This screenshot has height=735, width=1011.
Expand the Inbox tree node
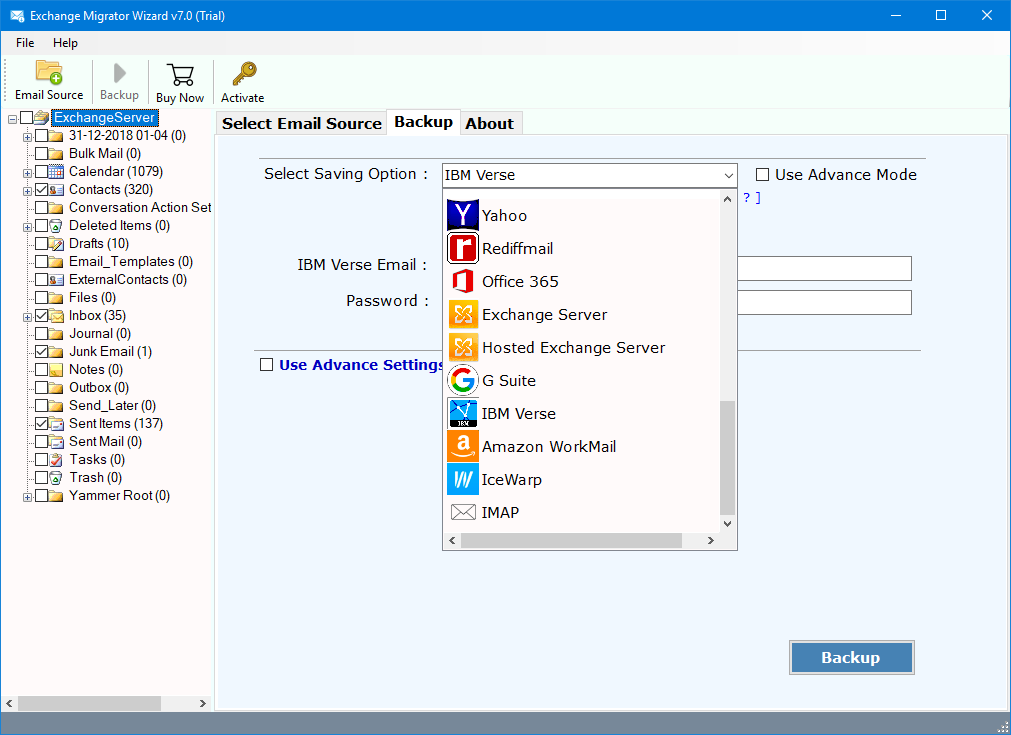pyautogui.click(x=27, y=317)
